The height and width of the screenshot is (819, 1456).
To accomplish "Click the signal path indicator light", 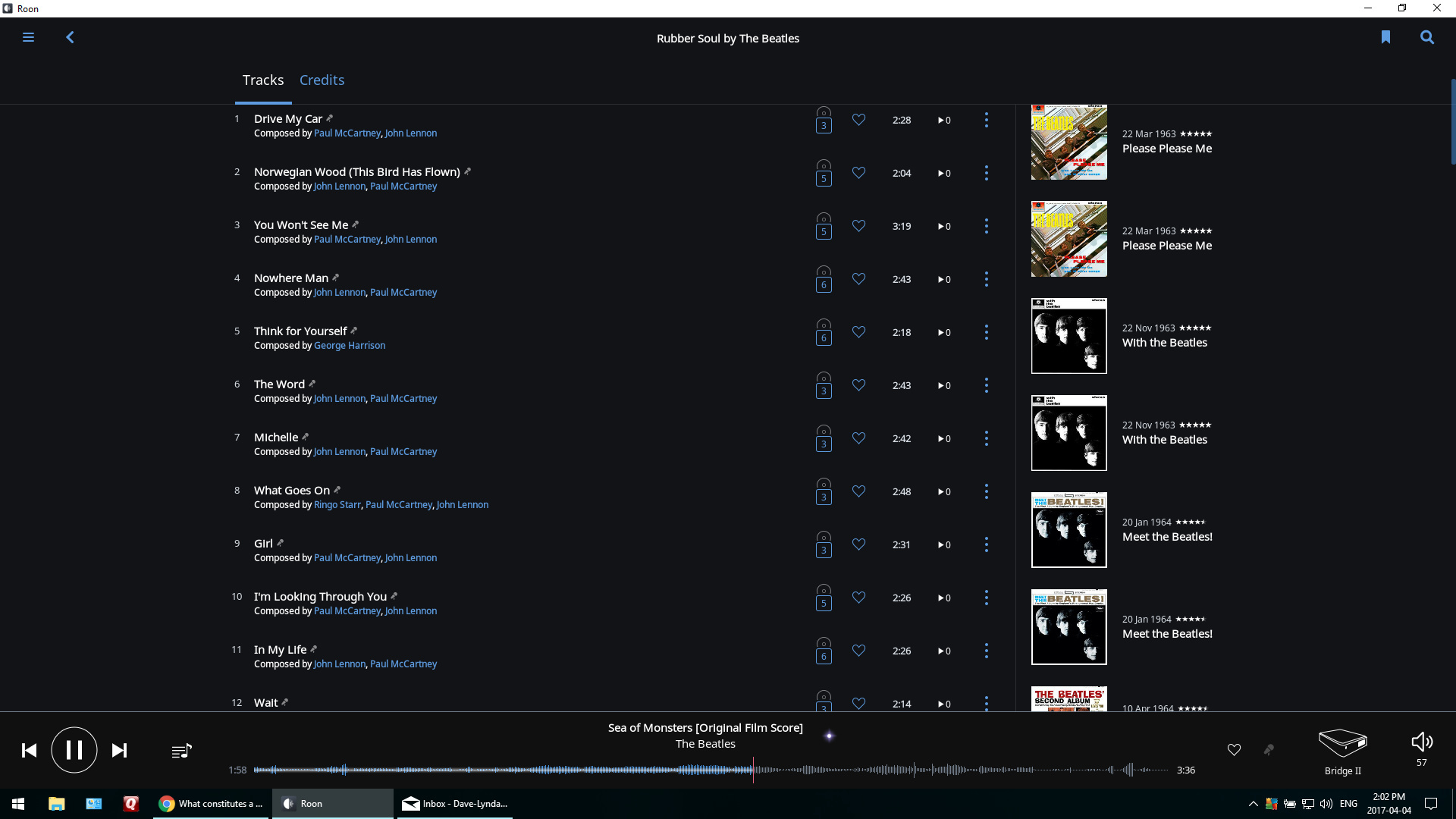I will click(x=829, y=736).
